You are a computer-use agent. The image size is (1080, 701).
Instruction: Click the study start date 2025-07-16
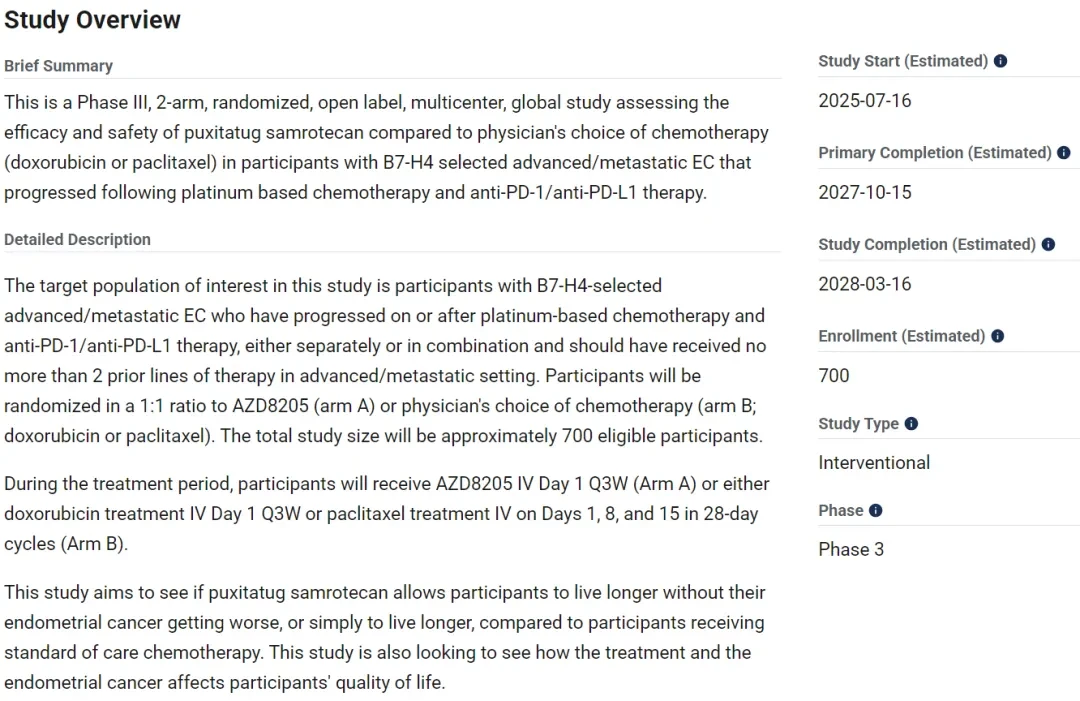tap(864, 101)
